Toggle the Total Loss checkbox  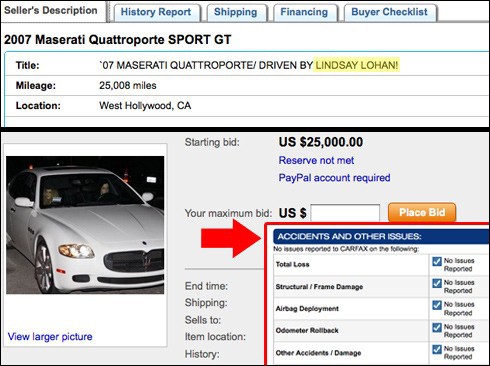(x=437, y=262)
